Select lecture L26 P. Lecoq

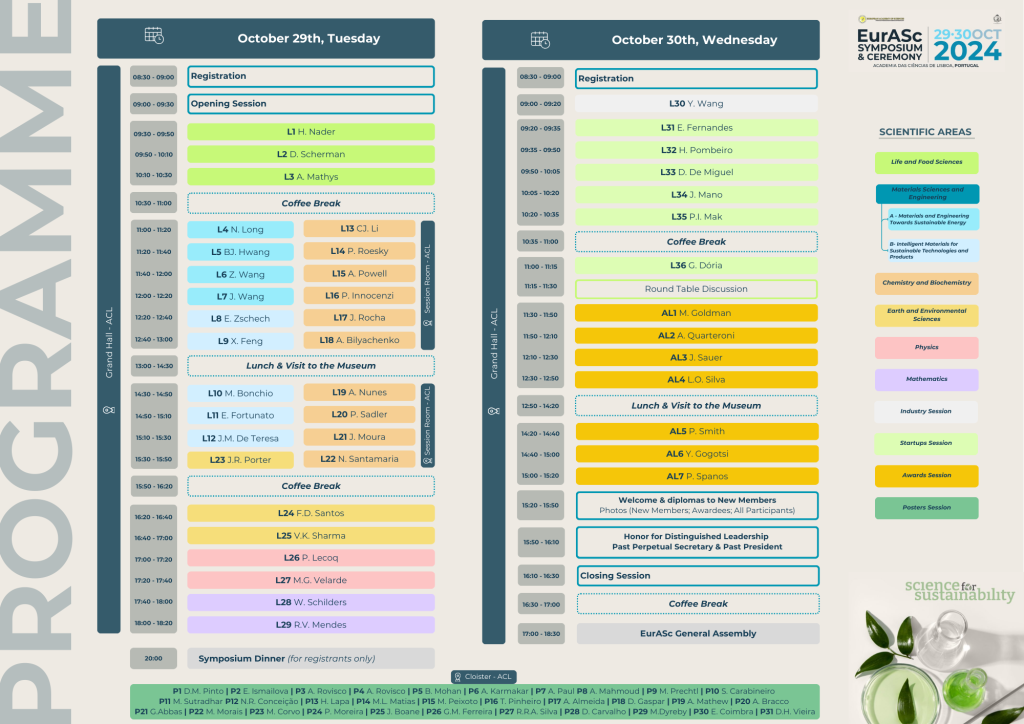[x=311, y=558]
